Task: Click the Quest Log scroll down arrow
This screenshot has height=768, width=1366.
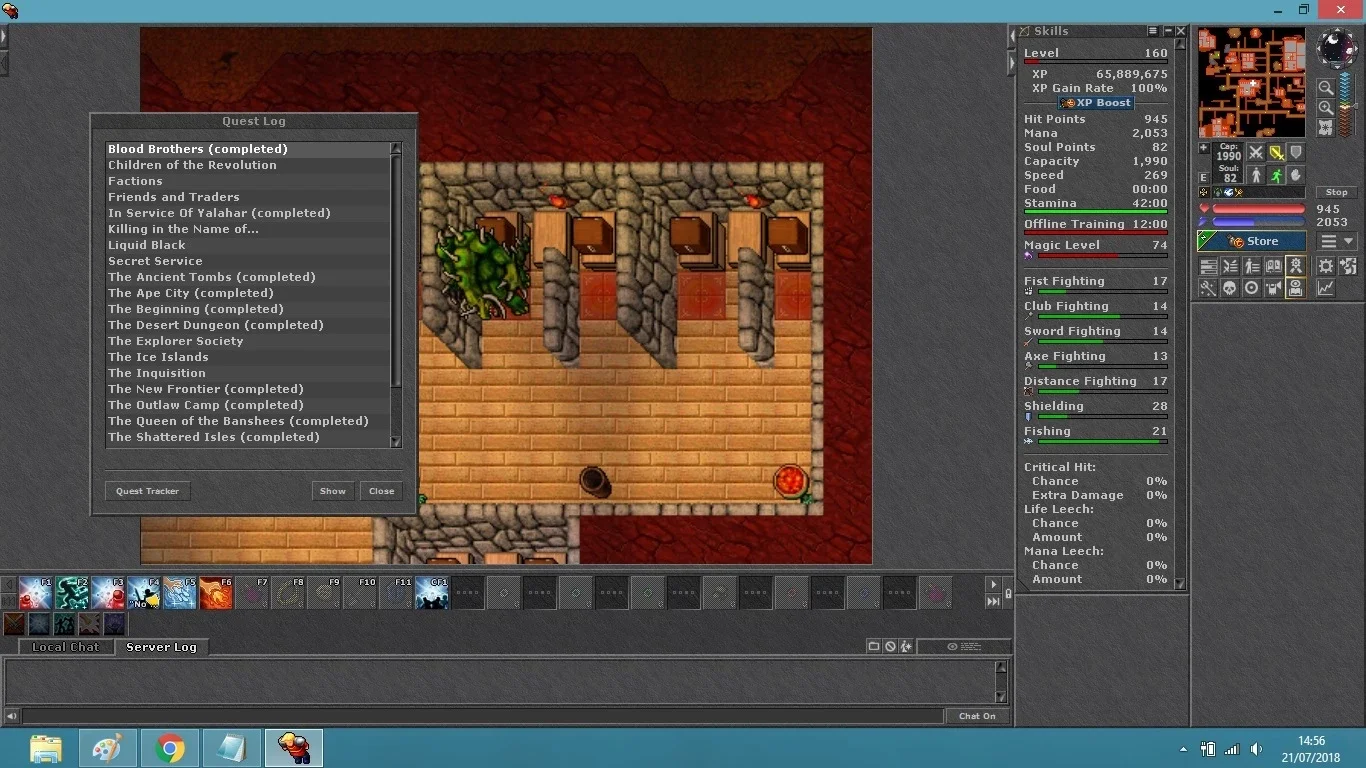Action: coord(396,441)
